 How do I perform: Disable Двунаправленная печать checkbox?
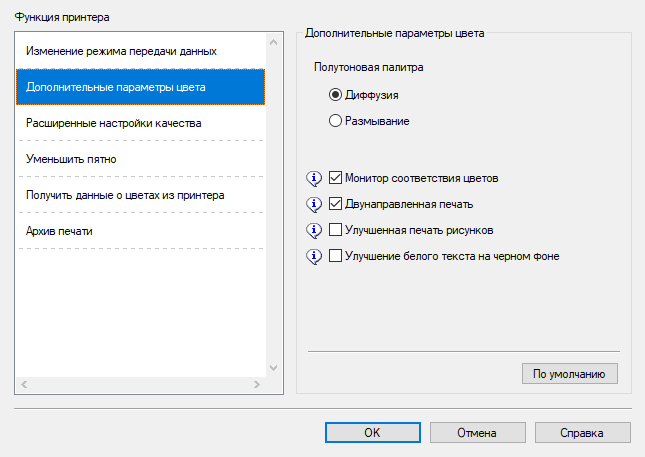336,204
